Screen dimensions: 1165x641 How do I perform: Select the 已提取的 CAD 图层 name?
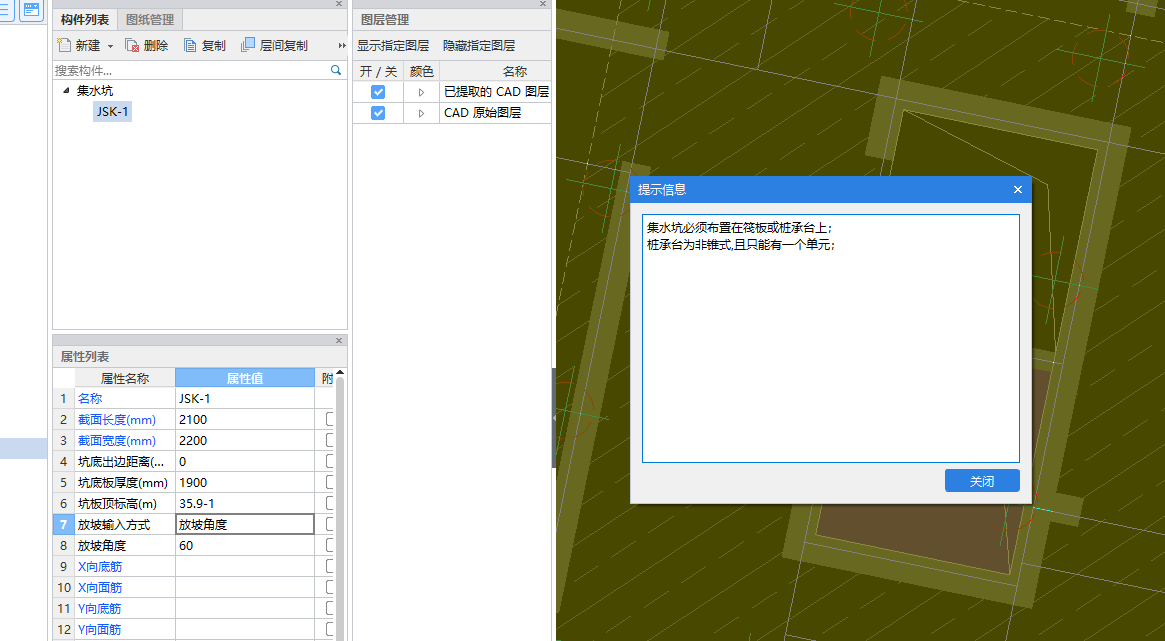pos(496,91)
